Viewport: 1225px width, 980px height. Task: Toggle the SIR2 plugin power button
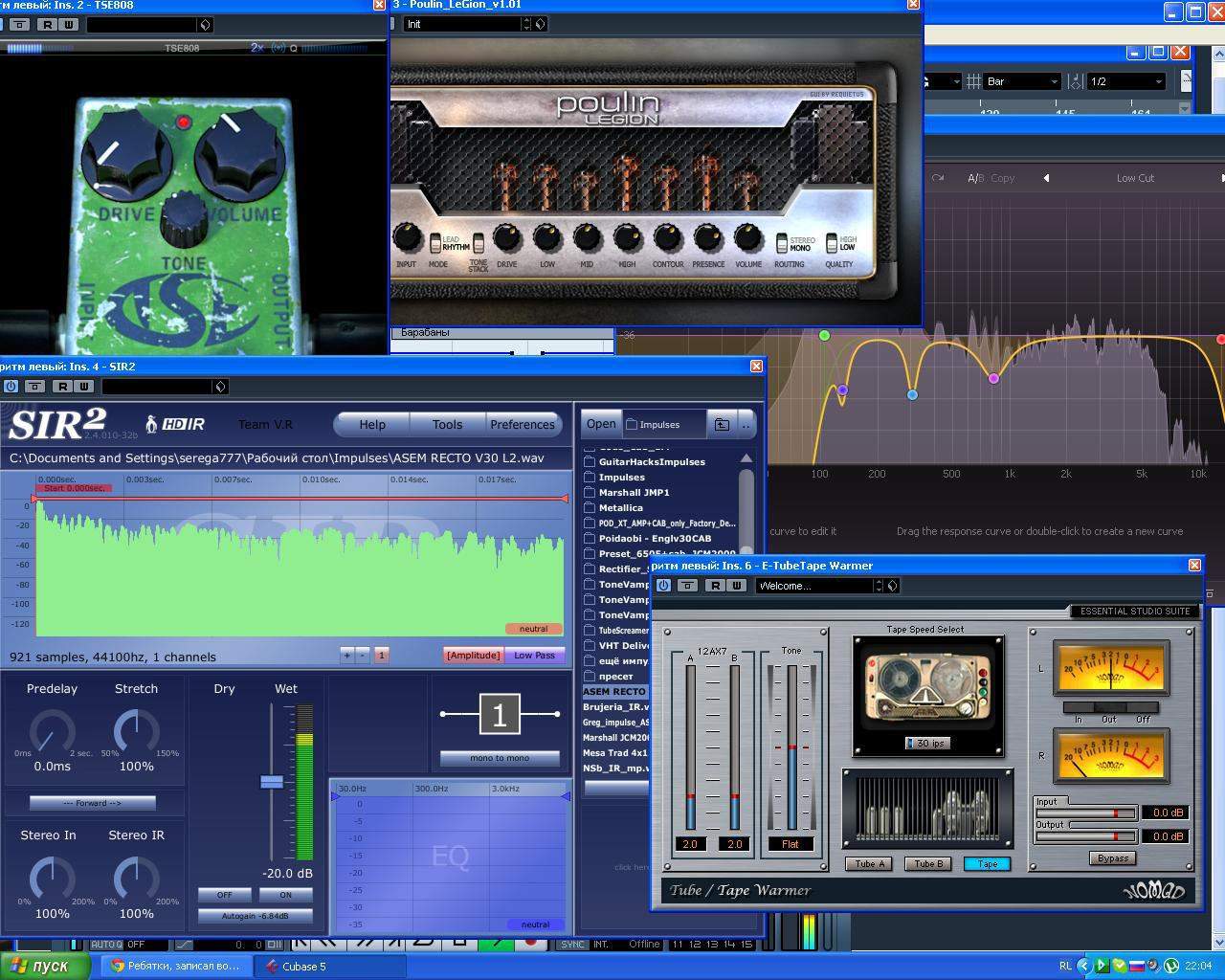11,387
